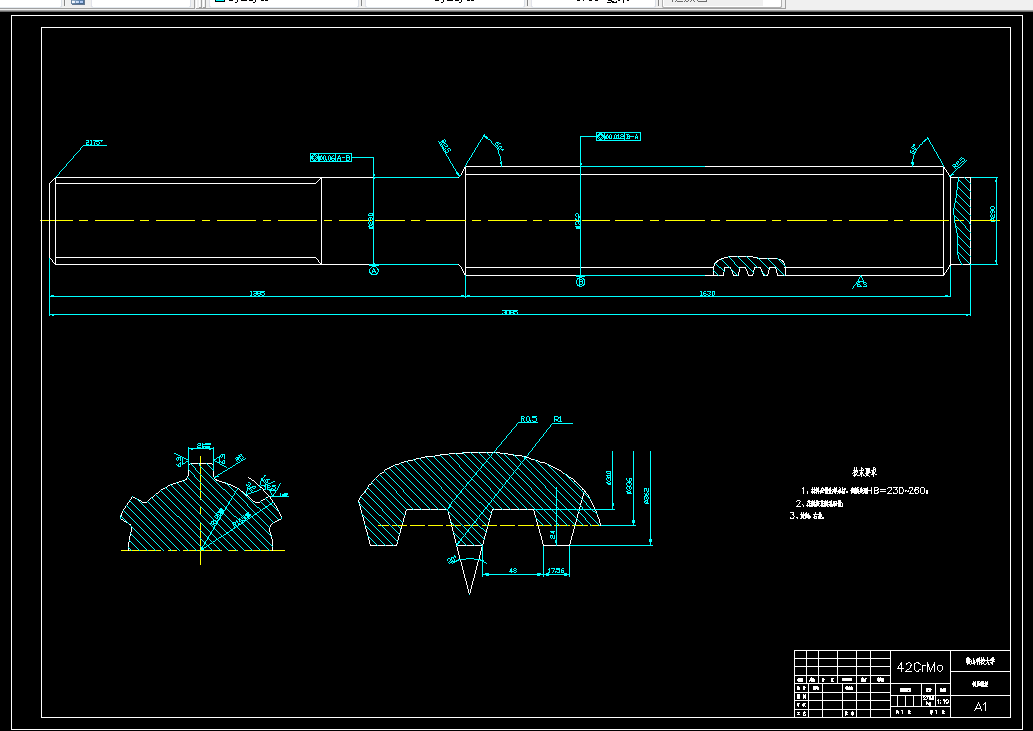This screenshot has height=731, width=1033.
Task: Select the A-B geometric tolerance frame
Action: point(331,158)
